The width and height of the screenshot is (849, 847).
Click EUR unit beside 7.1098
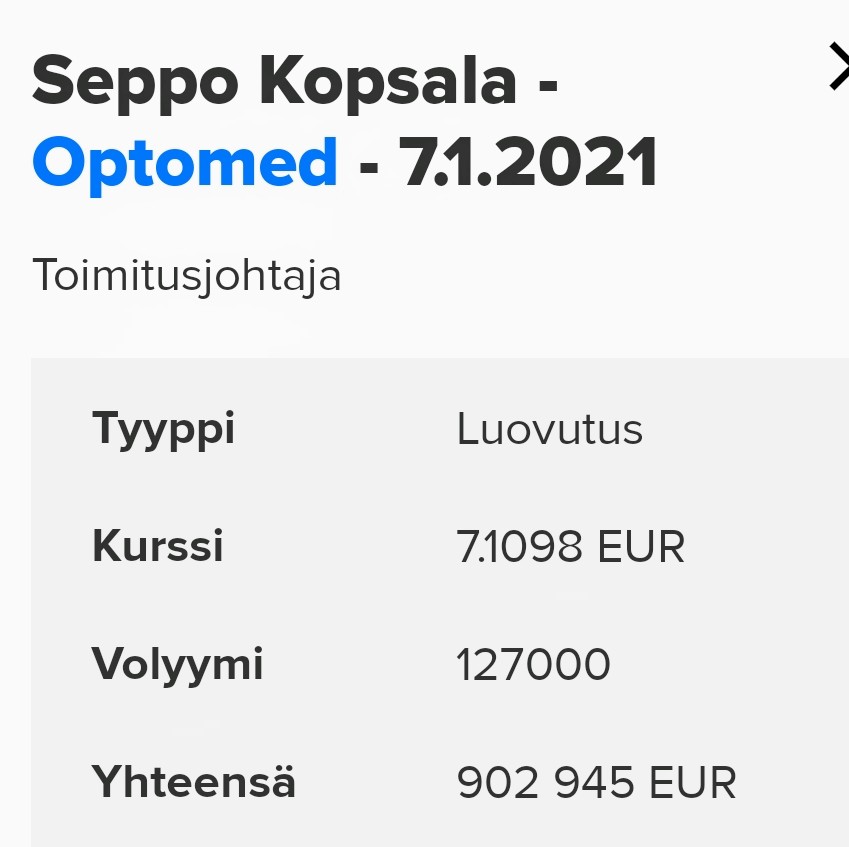641,547
